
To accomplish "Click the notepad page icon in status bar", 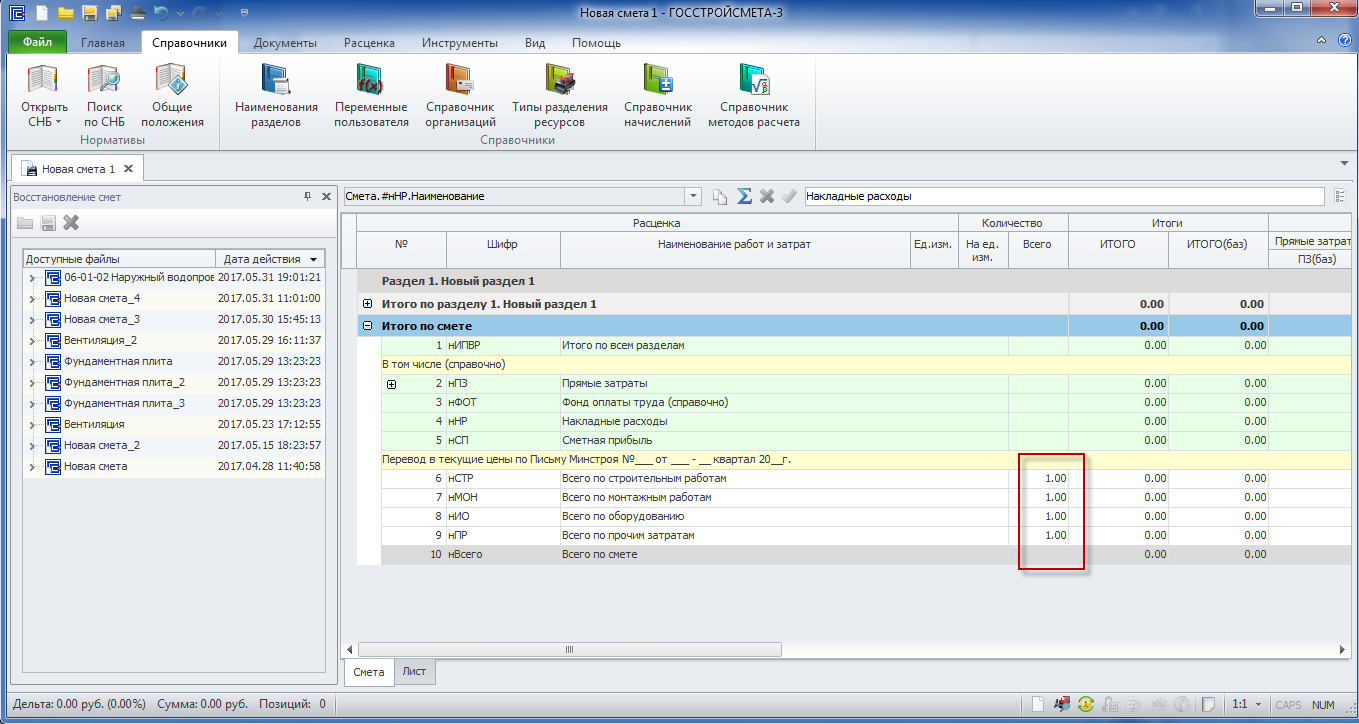I will 1208,704.
